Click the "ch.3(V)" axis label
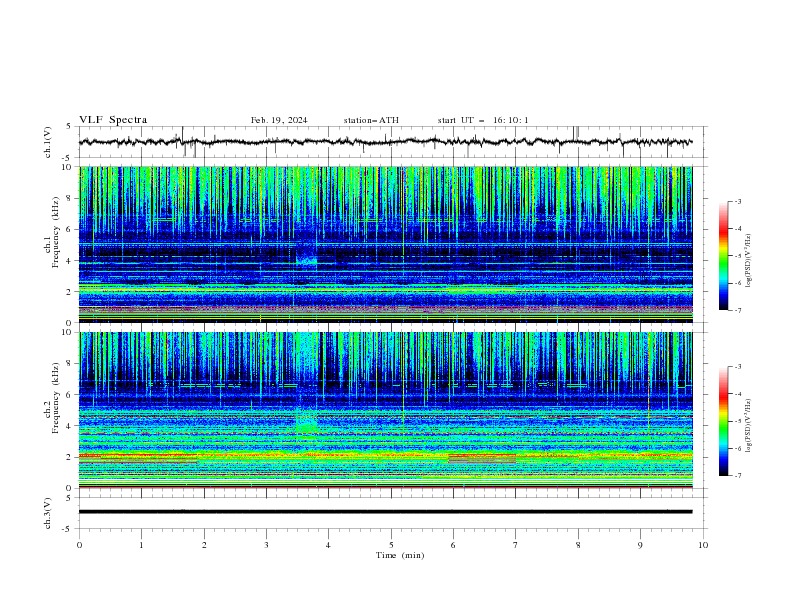Screen dimensions: 792x612 pos(48,513)
